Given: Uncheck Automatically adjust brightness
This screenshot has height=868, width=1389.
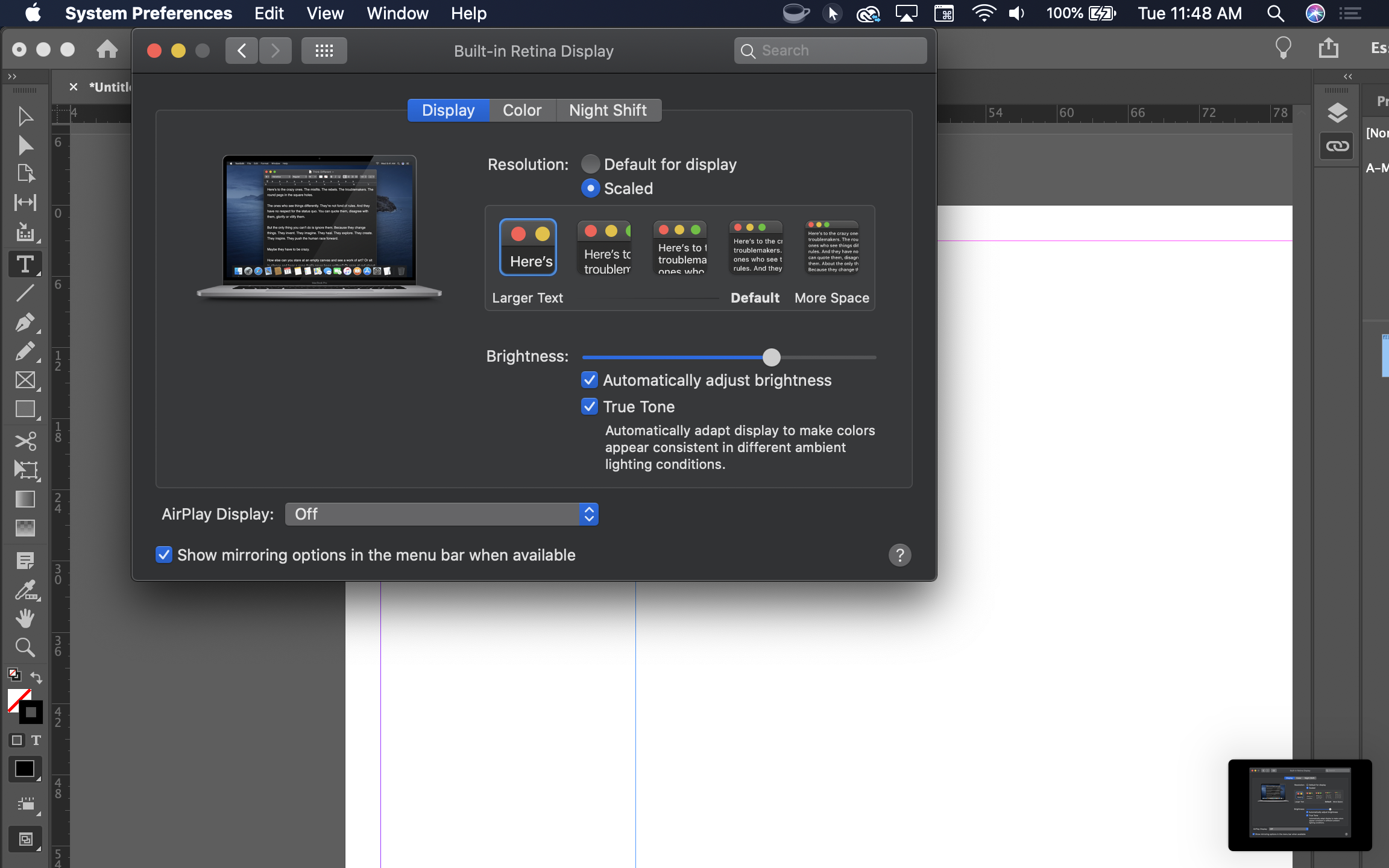Looking at the screenshot, I should tap(590, 380).
